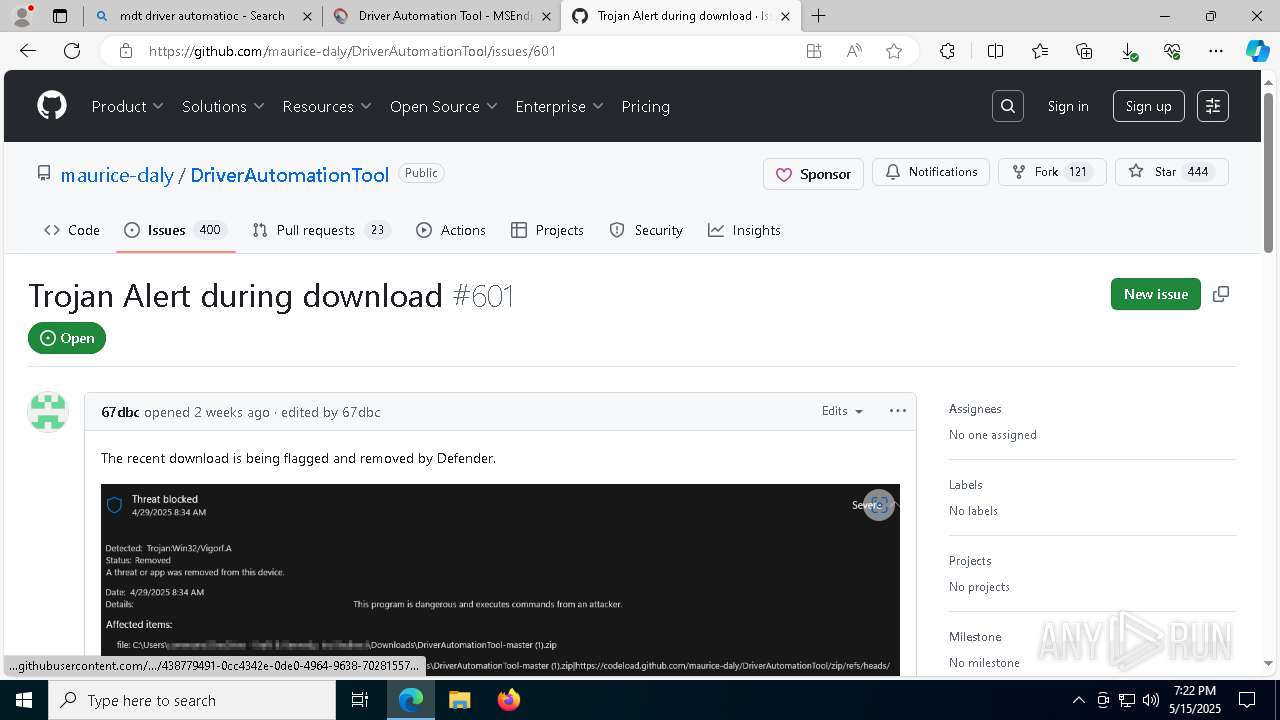Switch to the Pull requests tab

tap(321, 230)
